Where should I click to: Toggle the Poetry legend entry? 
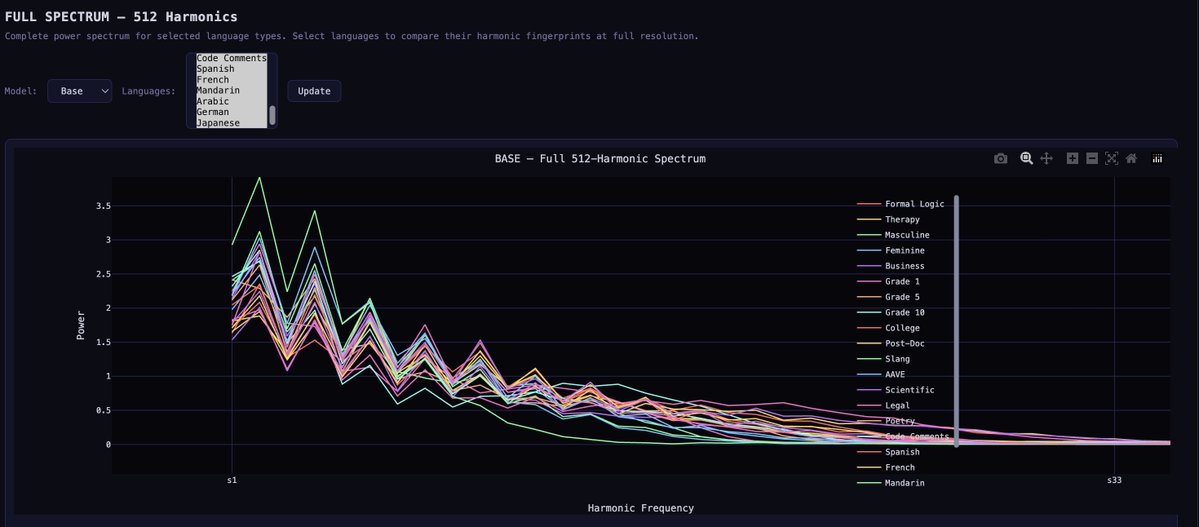886,421
